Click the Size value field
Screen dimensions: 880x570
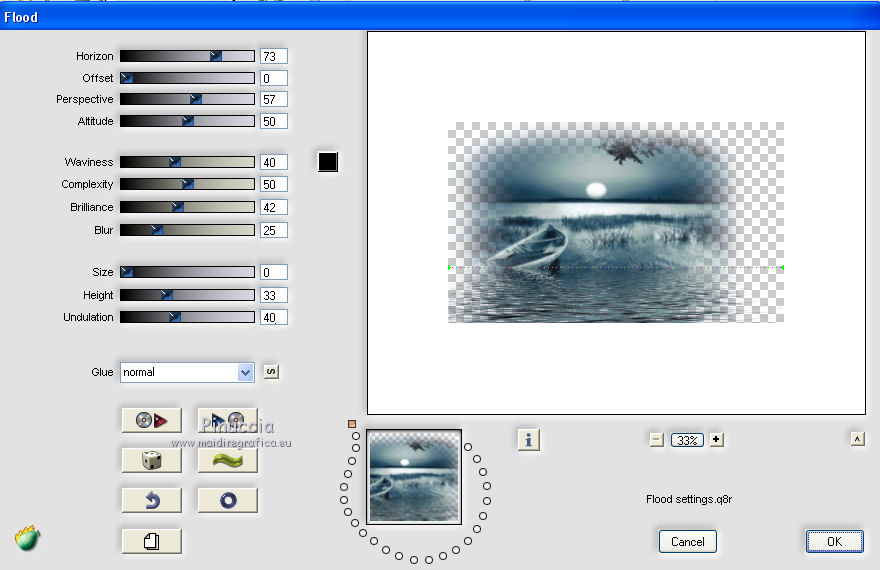[274, 272]
